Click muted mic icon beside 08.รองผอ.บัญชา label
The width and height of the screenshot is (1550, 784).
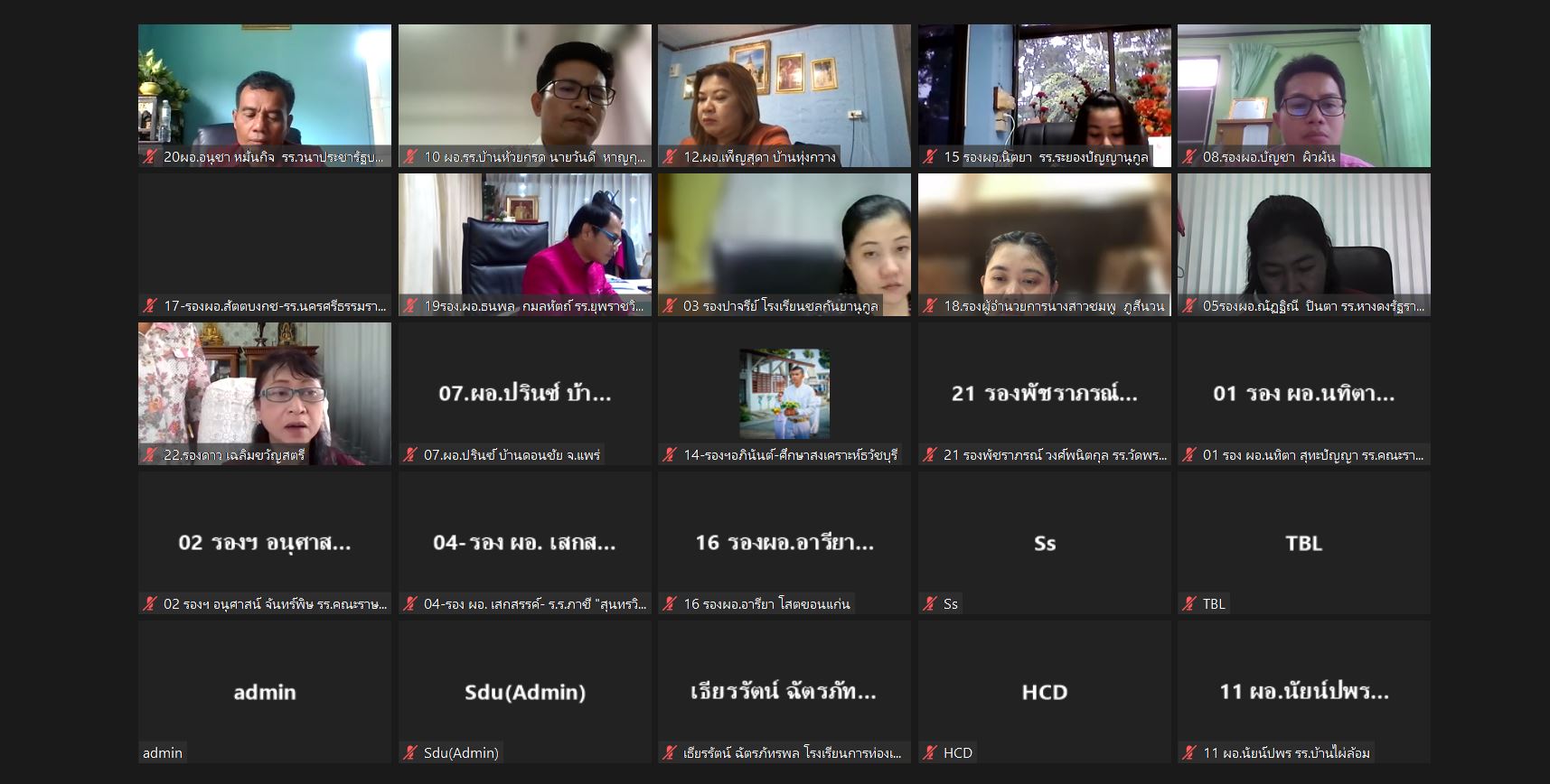(1189, 157)
